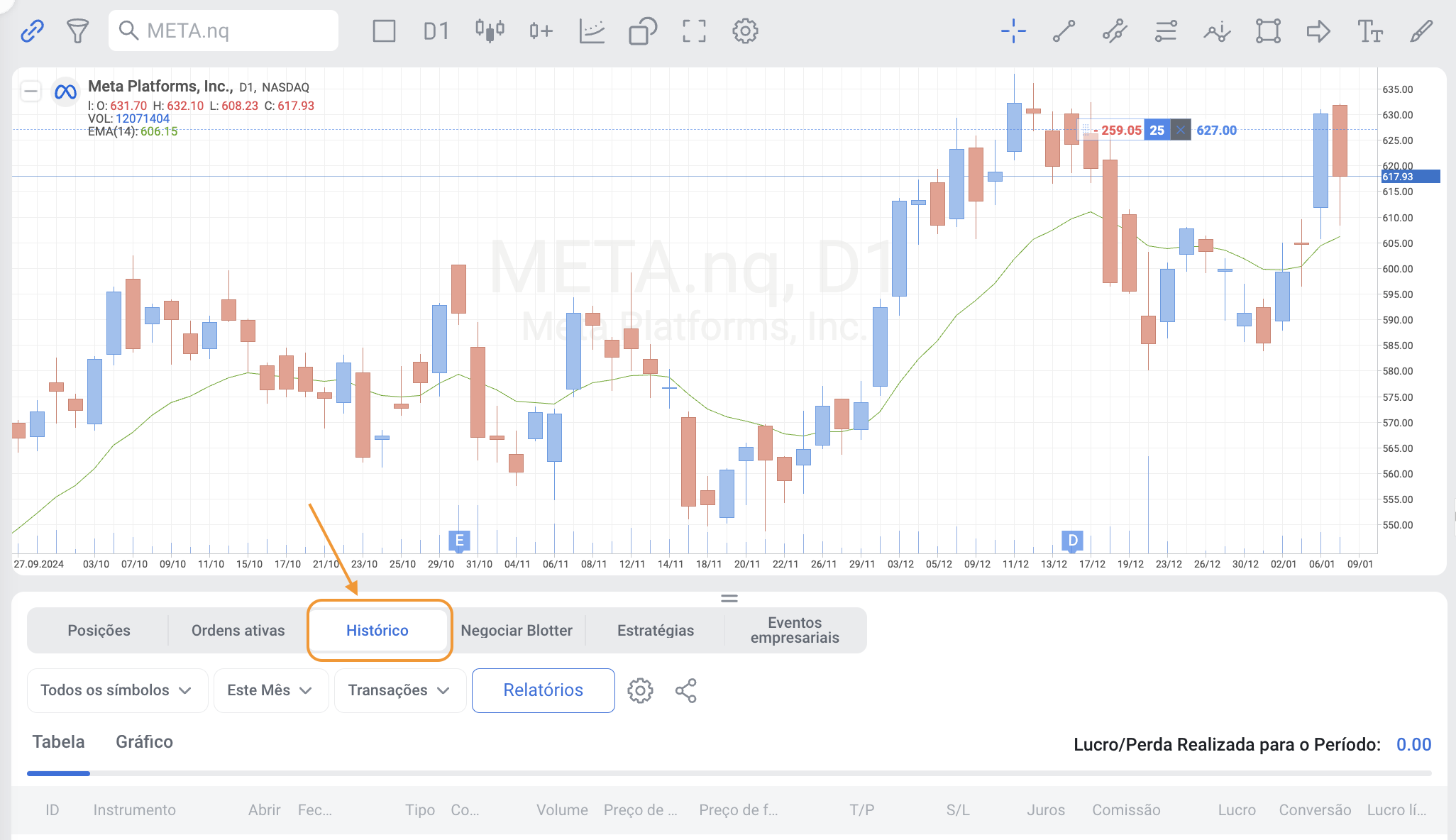Screen dimensions: 1456x840
Task: Open the Este Mês period dropdown
Action: [x=270, y=690]
